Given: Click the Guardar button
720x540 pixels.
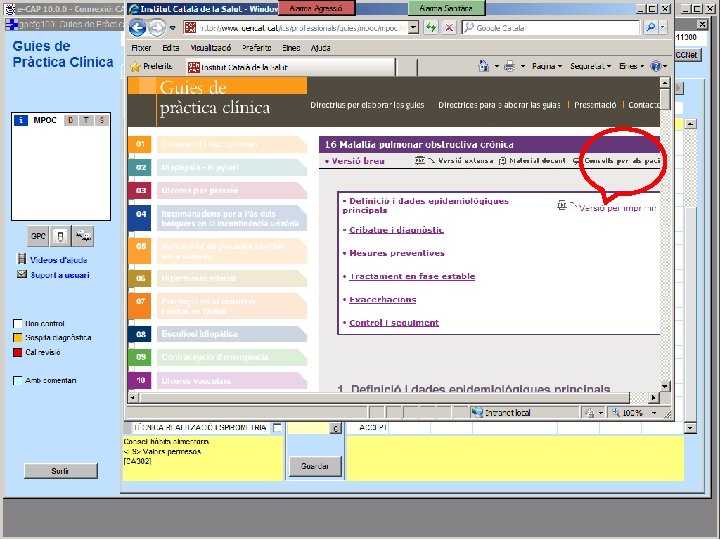Looking at the screenshot, I should [x=315, y=466].
